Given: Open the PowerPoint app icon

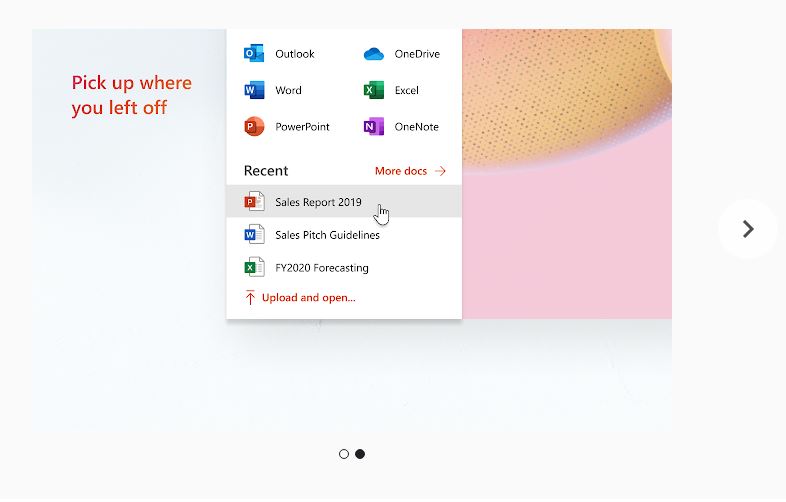Looking at the screenshot, I should click(x=254, y=126).
